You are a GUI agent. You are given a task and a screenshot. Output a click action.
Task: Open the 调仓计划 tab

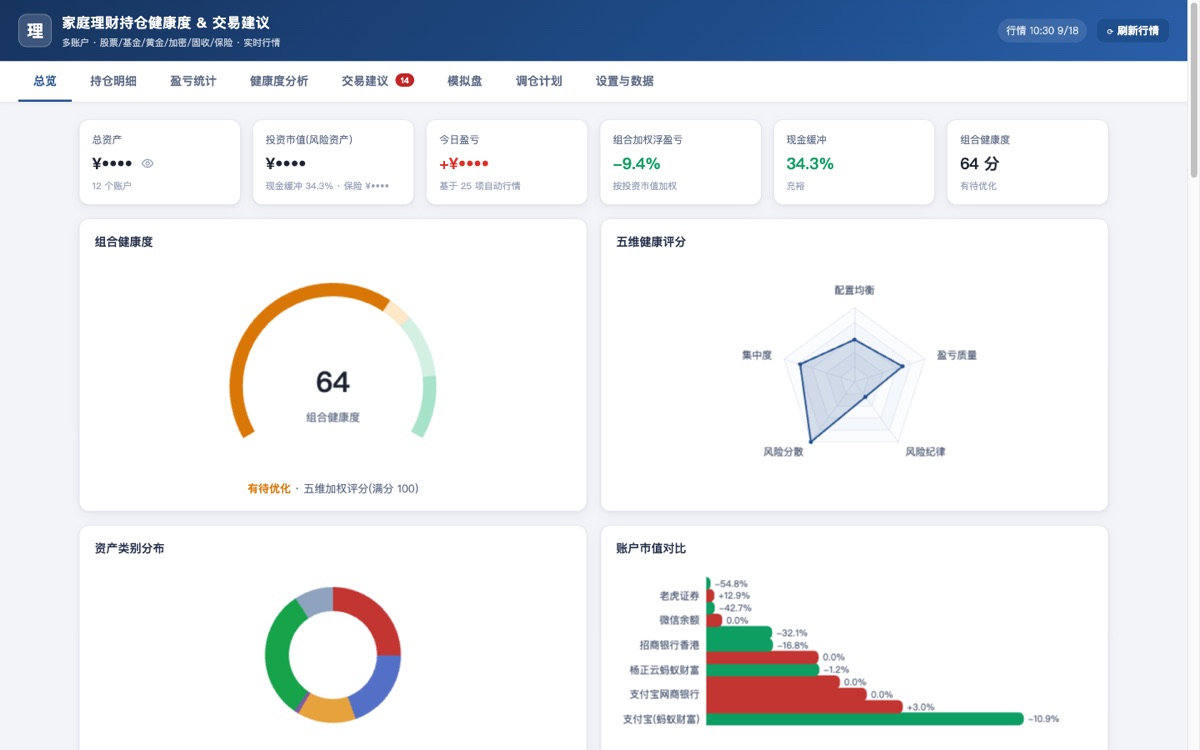tap(539, 81)
